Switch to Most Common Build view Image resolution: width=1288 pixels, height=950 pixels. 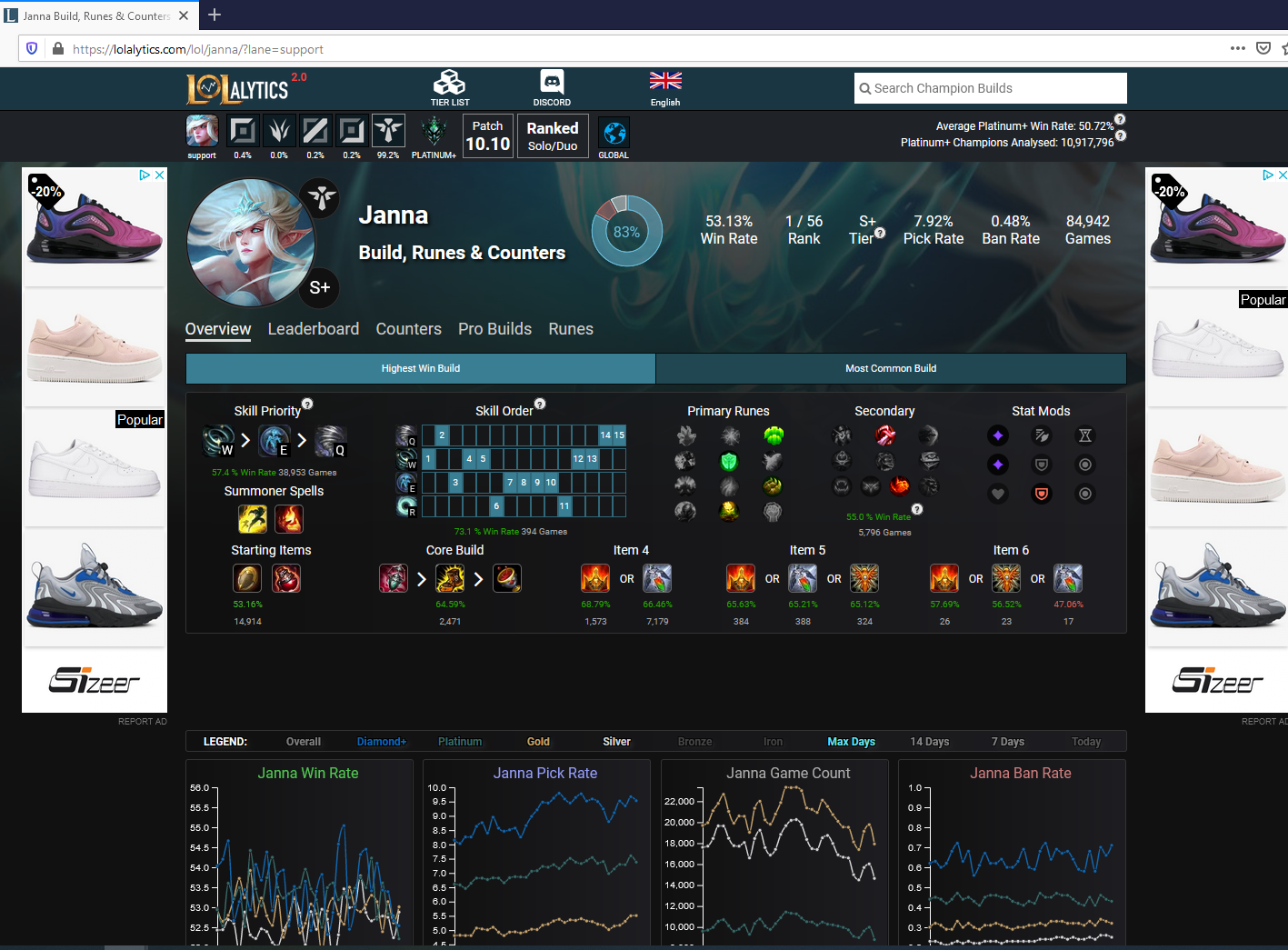click(890, 368)
